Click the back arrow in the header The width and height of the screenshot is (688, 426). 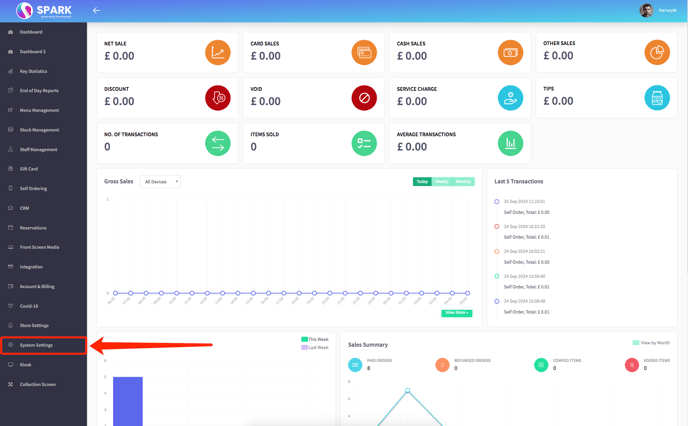point(97,10)
